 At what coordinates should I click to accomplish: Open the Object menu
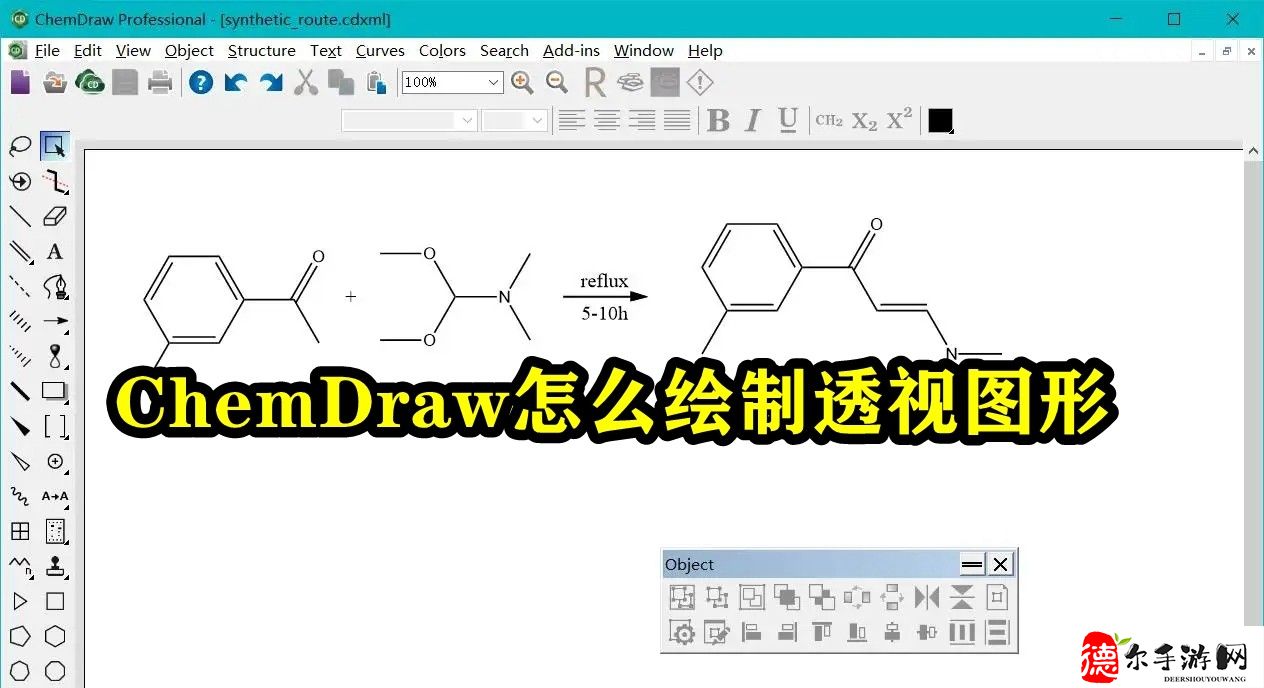coord(189,50)
